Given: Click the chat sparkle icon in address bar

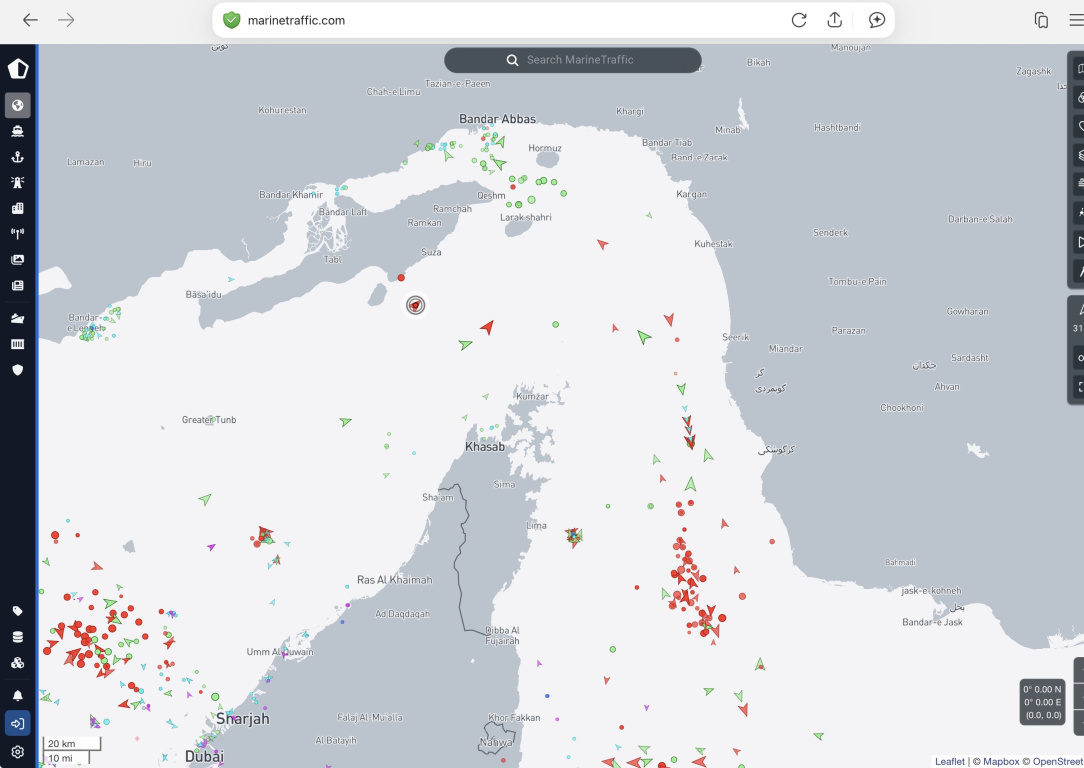Looking at the screenshot, I should [877, 20].
